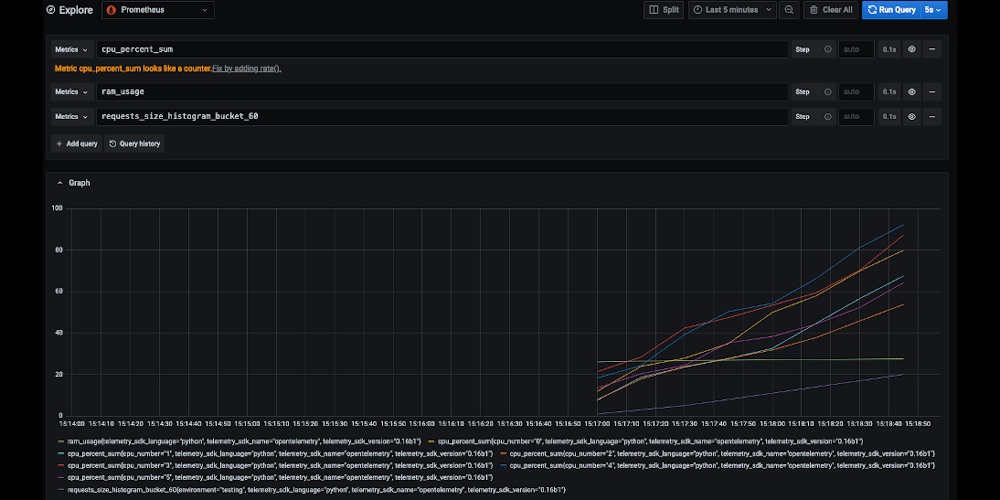Open Metrics selector for the ram_usage query
The height and width of the screenshot is (500, 1000).
[x=71, y=92]
